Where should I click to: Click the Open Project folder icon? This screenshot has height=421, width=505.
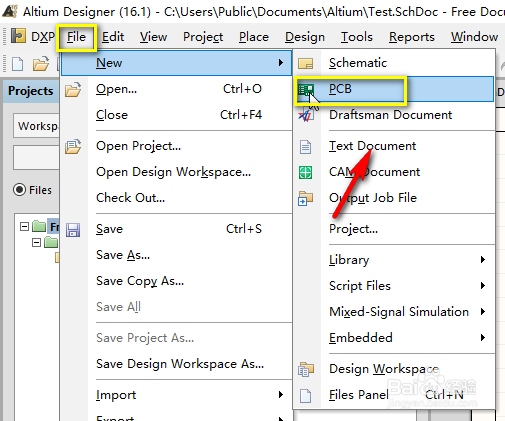pyautogui.click(x=73, y=146)
